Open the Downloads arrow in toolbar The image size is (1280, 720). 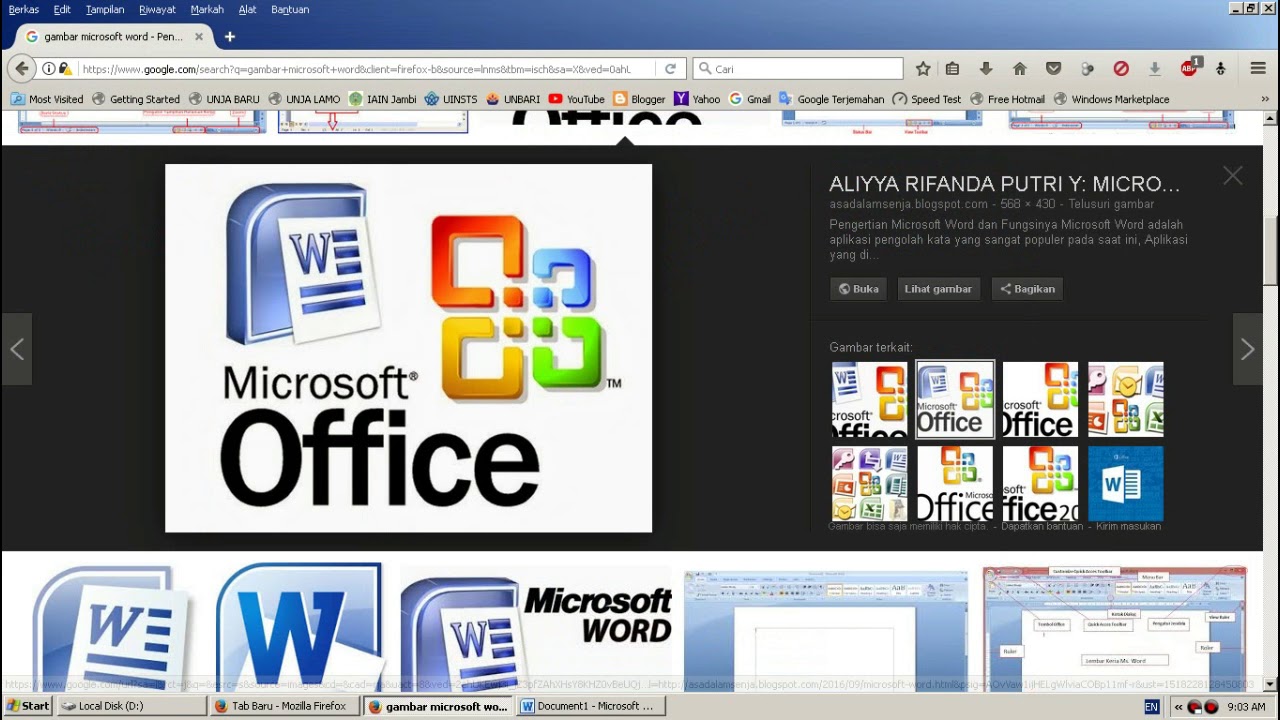[x=986, y=69]
